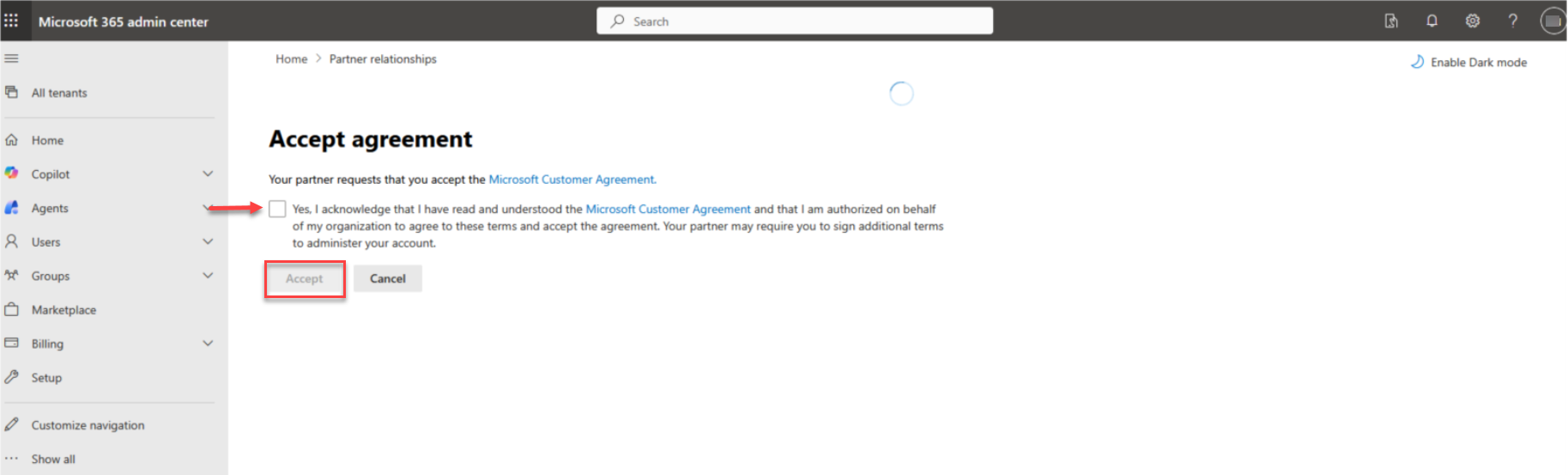Screen dimensions: 1568x475
Task: Click the Agents icon in sidebar
Action: 11,208
